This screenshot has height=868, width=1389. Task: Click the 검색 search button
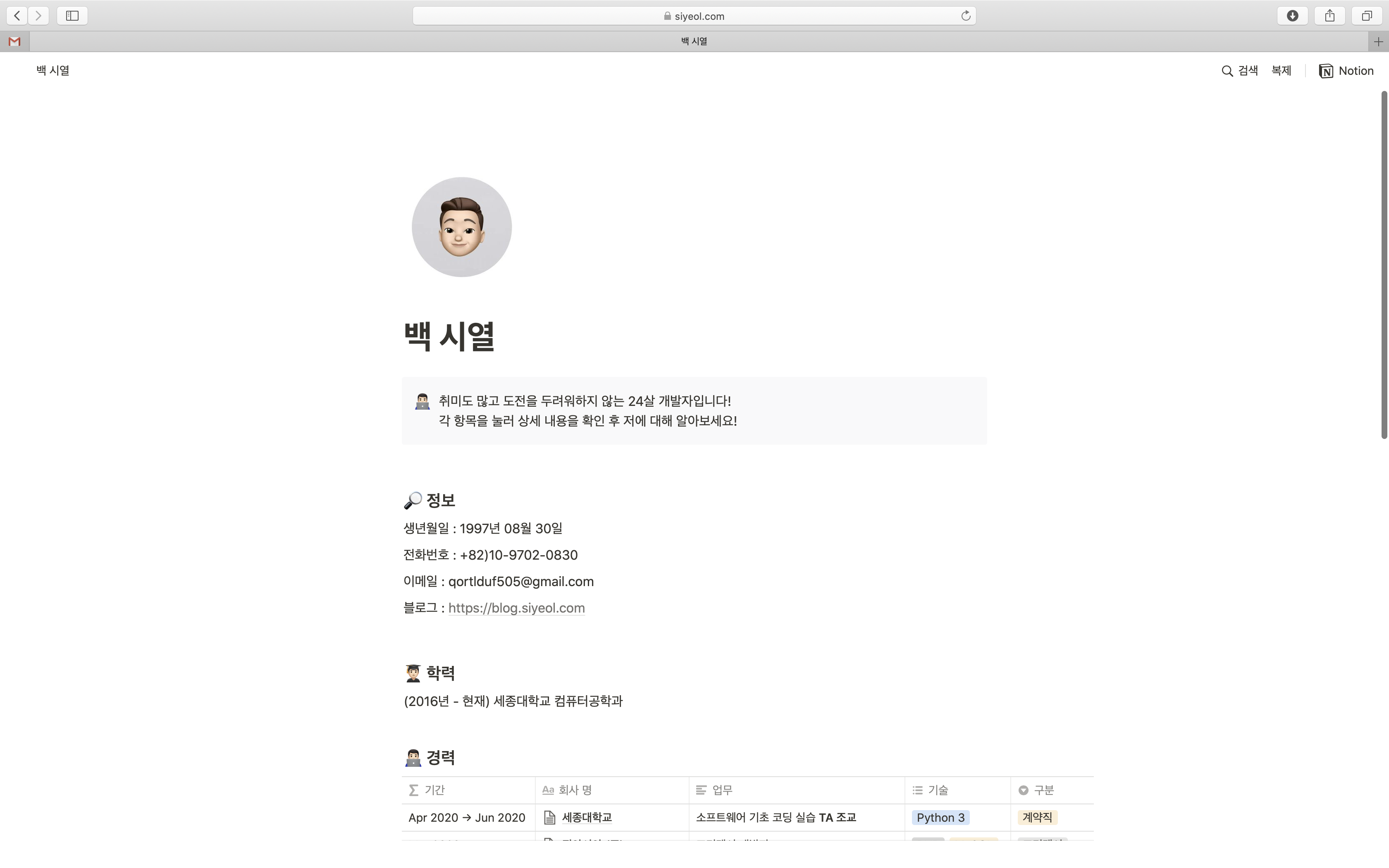[x=1240, y=71]
